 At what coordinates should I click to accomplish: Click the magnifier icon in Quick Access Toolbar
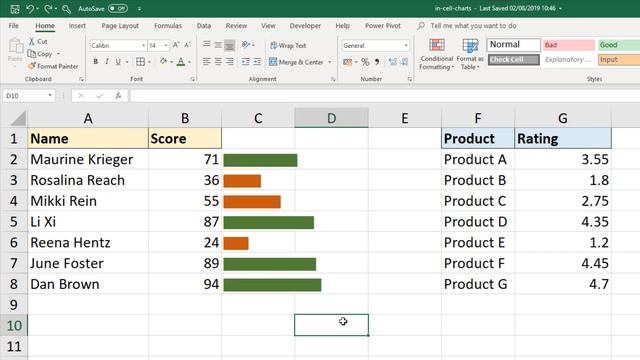pos(66,9)
